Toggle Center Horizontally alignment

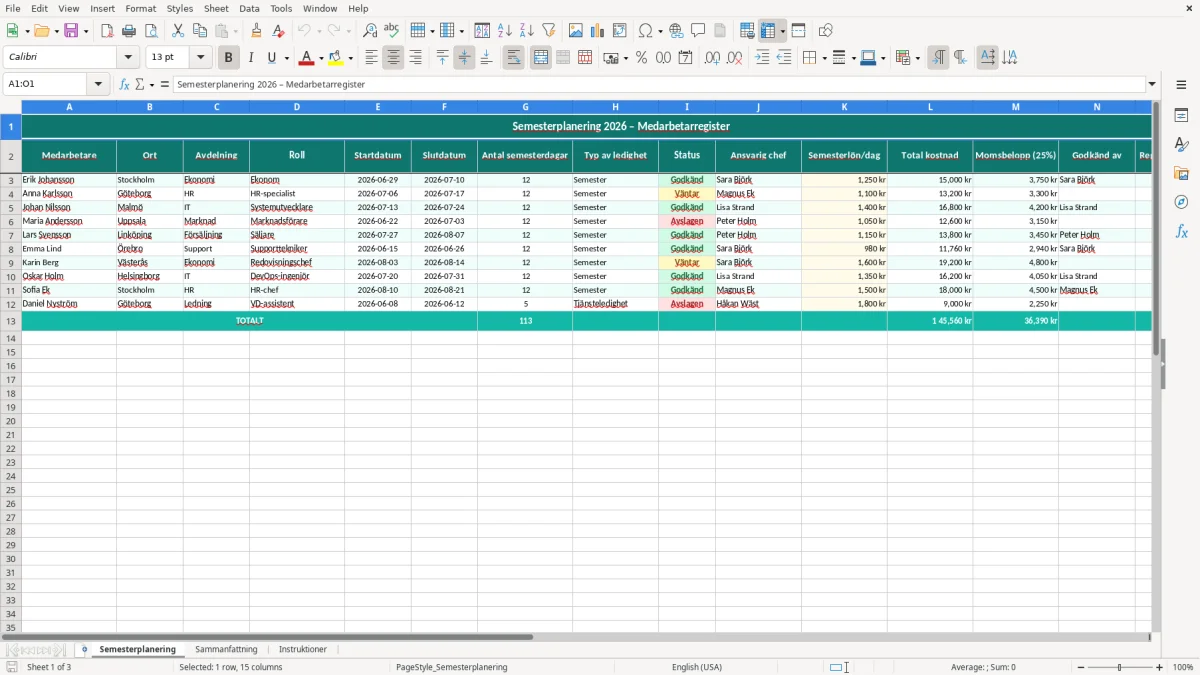tap(393, 58)
